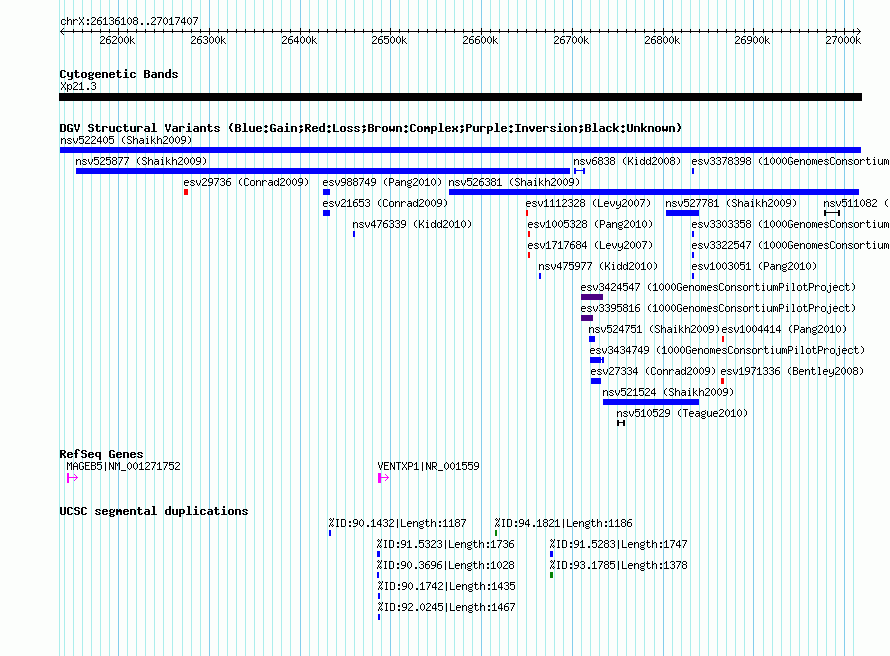Click the esv1004414 (Pang2010) red marker
This screenshot has height=656, width=890.
tap(723, 339)
